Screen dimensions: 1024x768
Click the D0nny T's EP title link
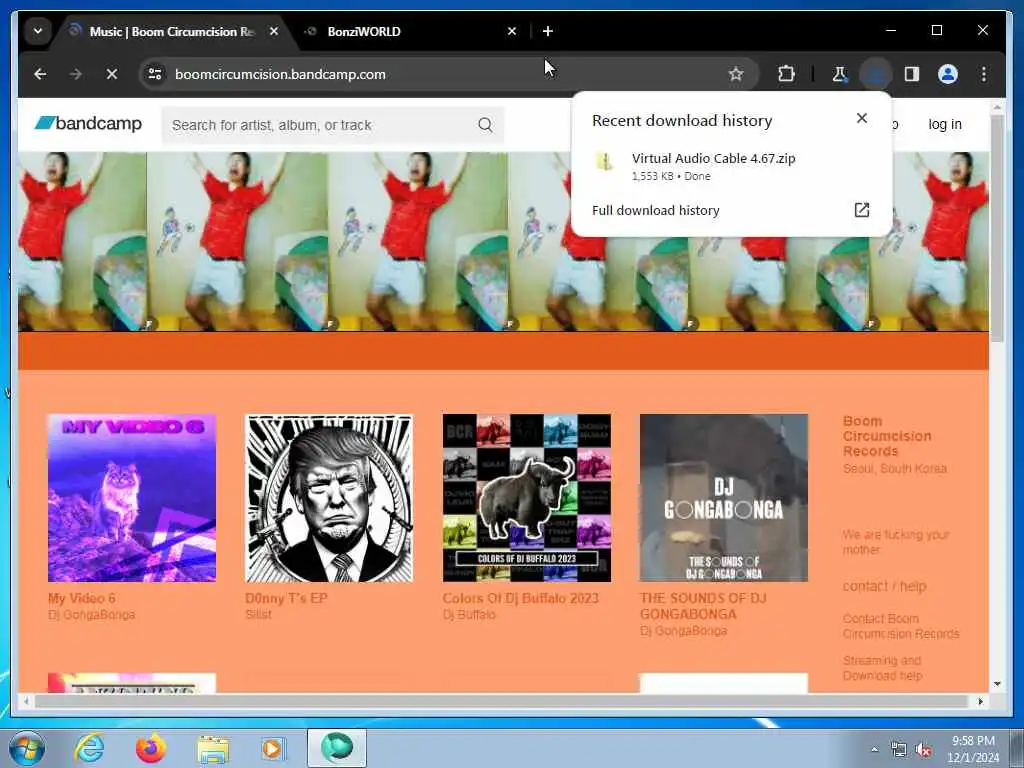tap(286, 598)
